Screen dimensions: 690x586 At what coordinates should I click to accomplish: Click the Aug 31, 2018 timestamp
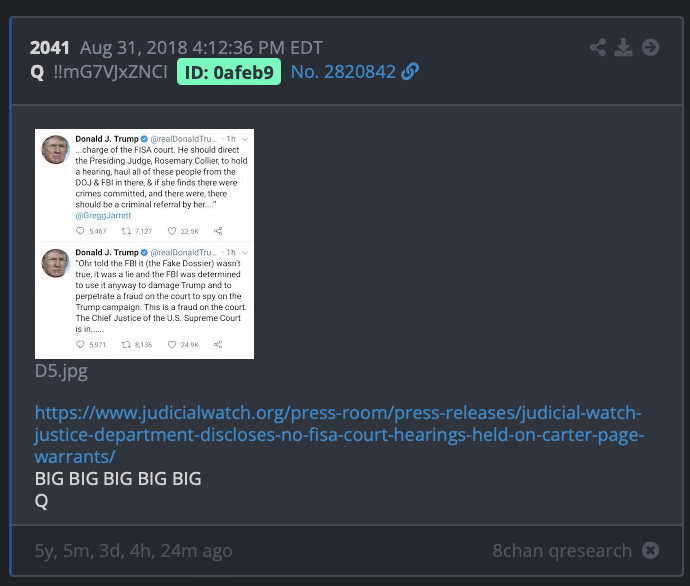(x=201, y=48)
